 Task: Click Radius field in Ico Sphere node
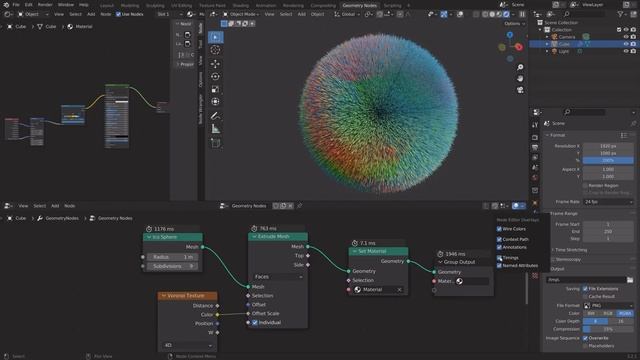pos(173,257)
